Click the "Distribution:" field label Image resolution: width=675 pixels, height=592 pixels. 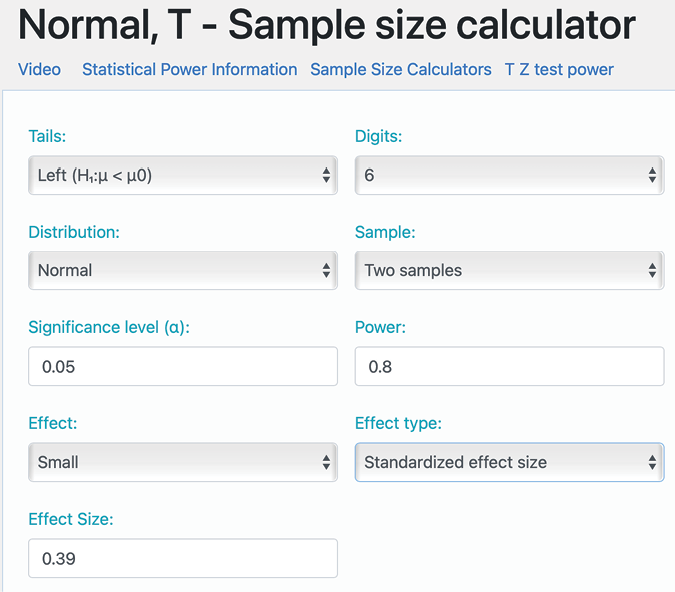pyautogui.click(x=74, y=232)
